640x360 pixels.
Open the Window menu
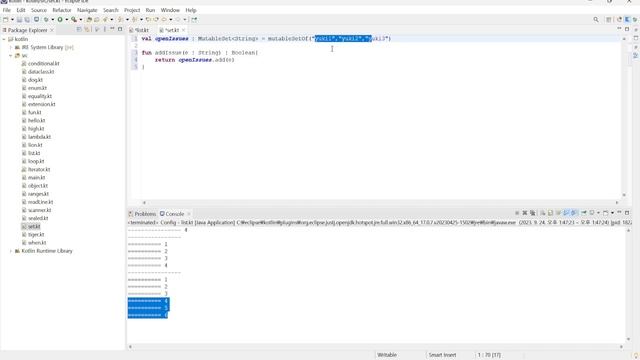[170, 10]
